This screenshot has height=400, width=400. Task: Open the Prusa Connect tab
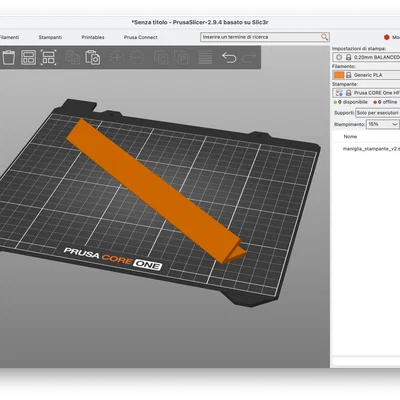coord(141,37)
